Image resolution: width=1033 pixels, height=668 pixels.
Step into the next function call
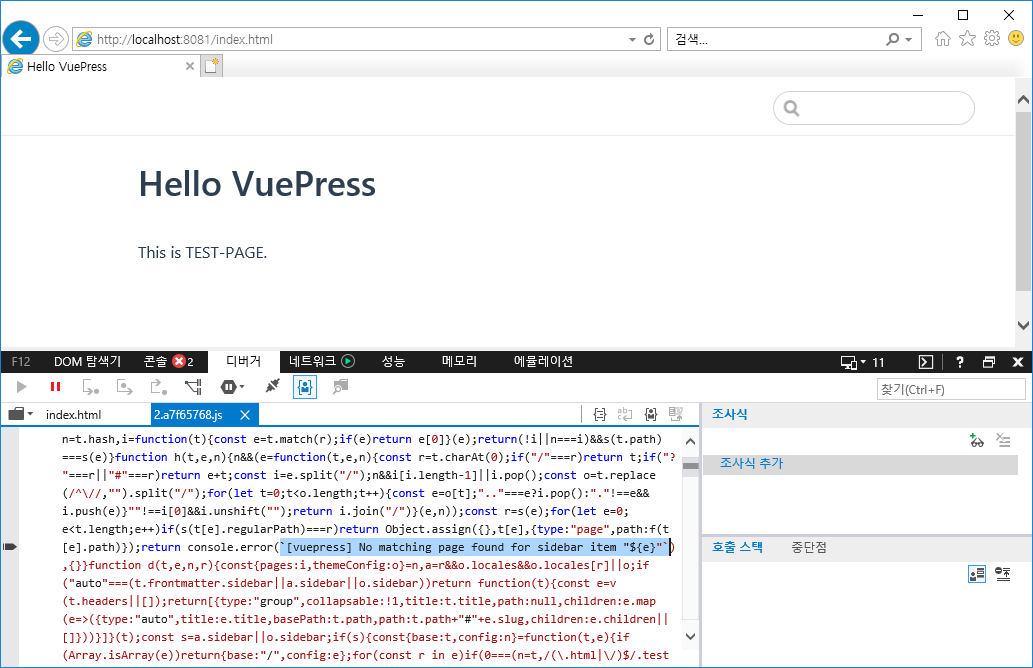coord(90,388)
